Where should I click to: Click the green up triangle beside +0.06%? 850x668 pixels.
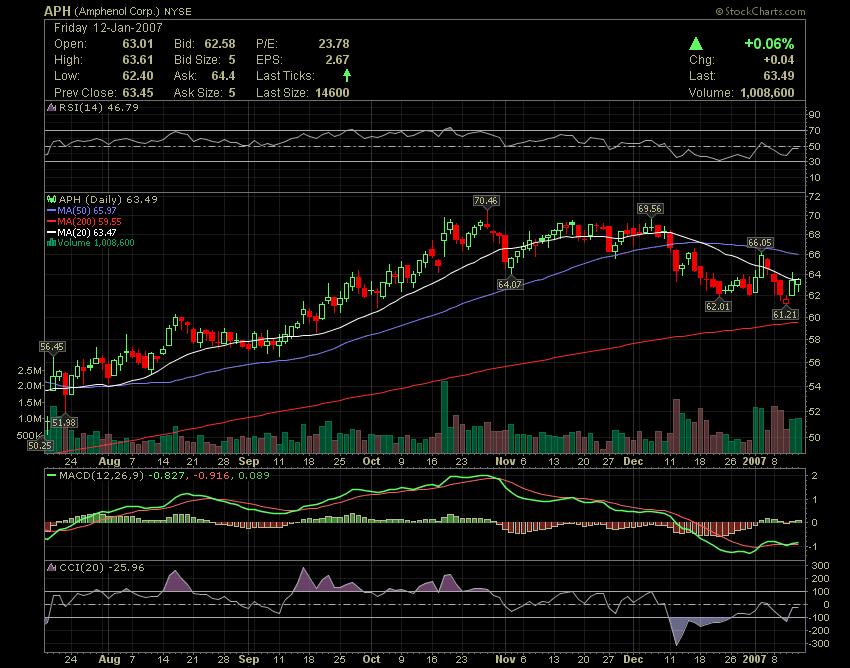click(x=696, y=44)
